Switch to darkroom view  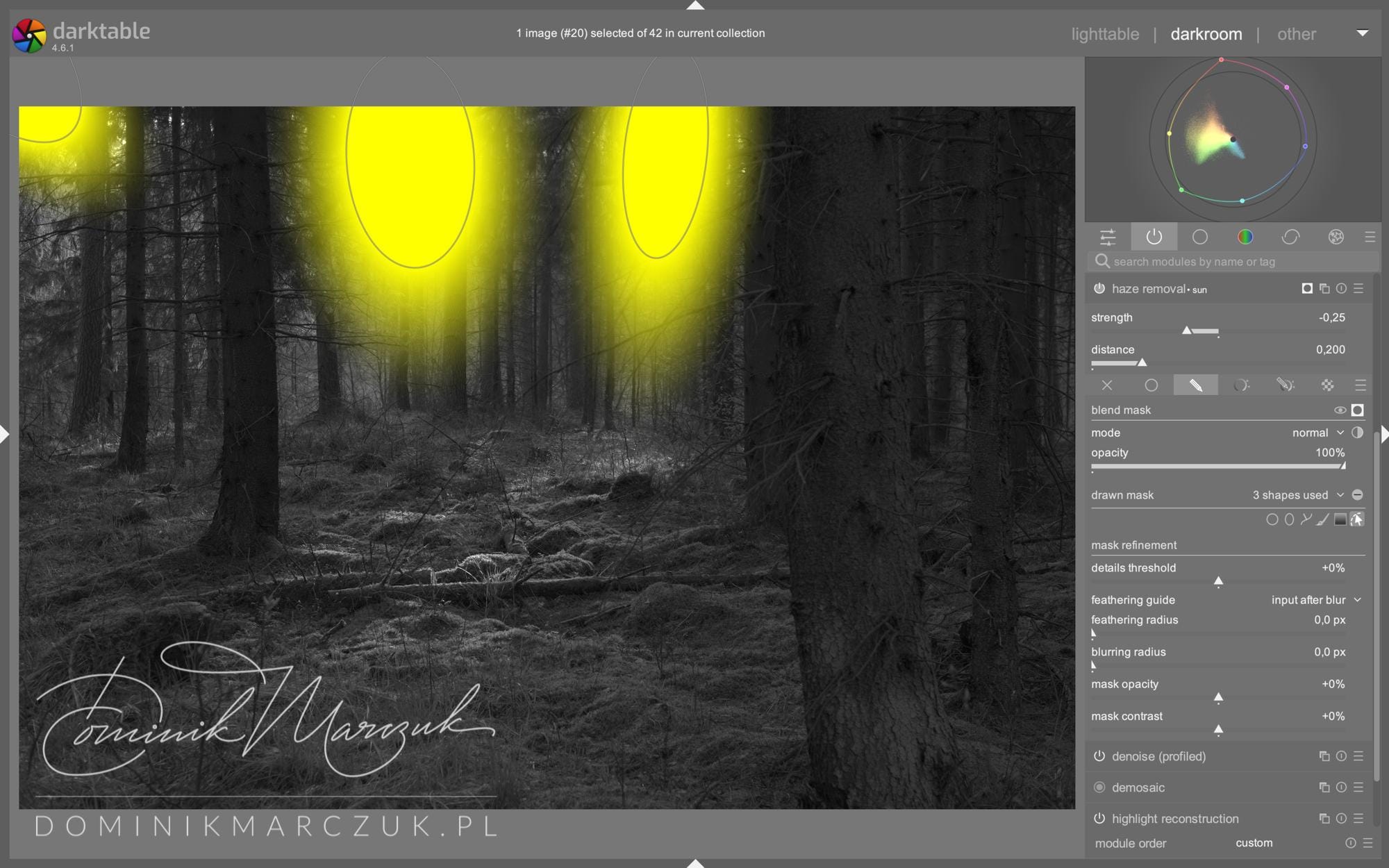(x=1206, y=34)
